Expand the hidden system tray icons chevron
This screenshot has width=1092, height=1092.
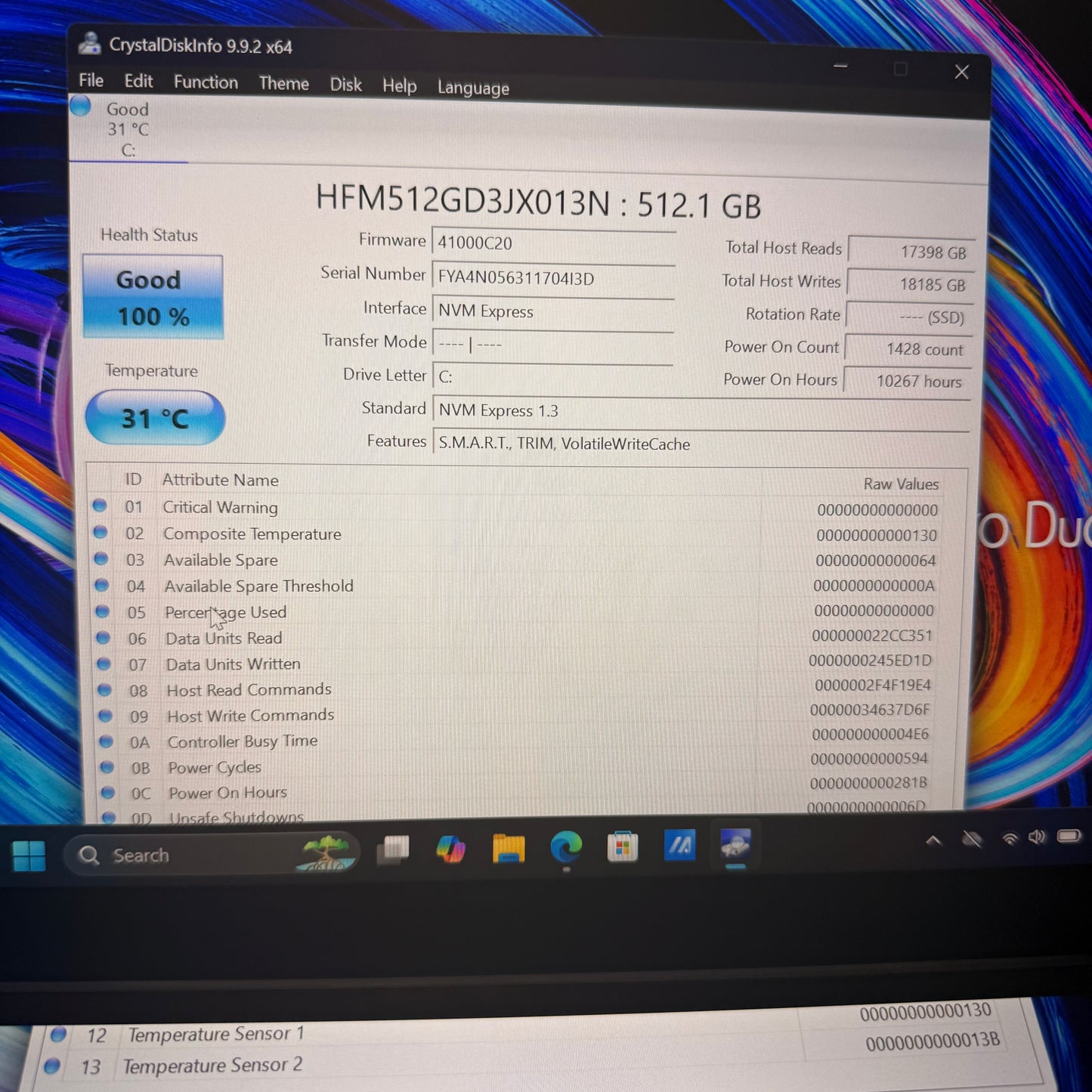tap(933, 840)
